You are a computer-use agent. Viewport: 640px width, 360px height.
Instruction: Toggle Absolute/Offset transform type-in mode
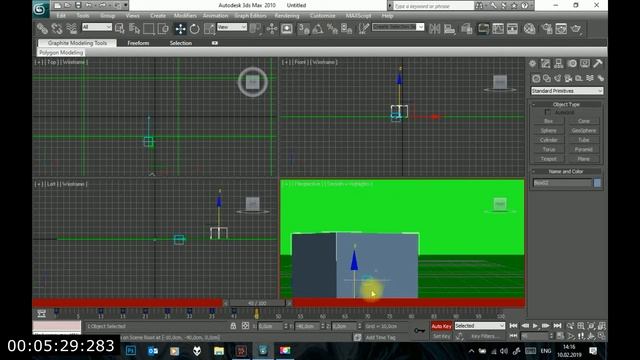pyautogui.click(x=245, y=326)
